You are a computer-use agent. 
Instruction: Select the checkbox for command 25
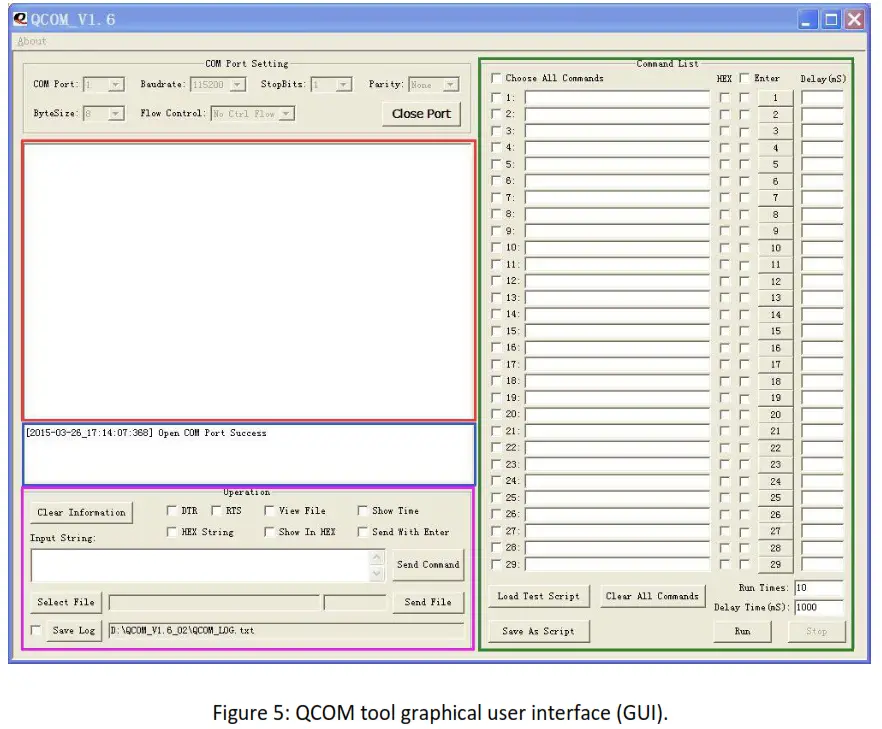pyautogui.click(x=496, y=497)
